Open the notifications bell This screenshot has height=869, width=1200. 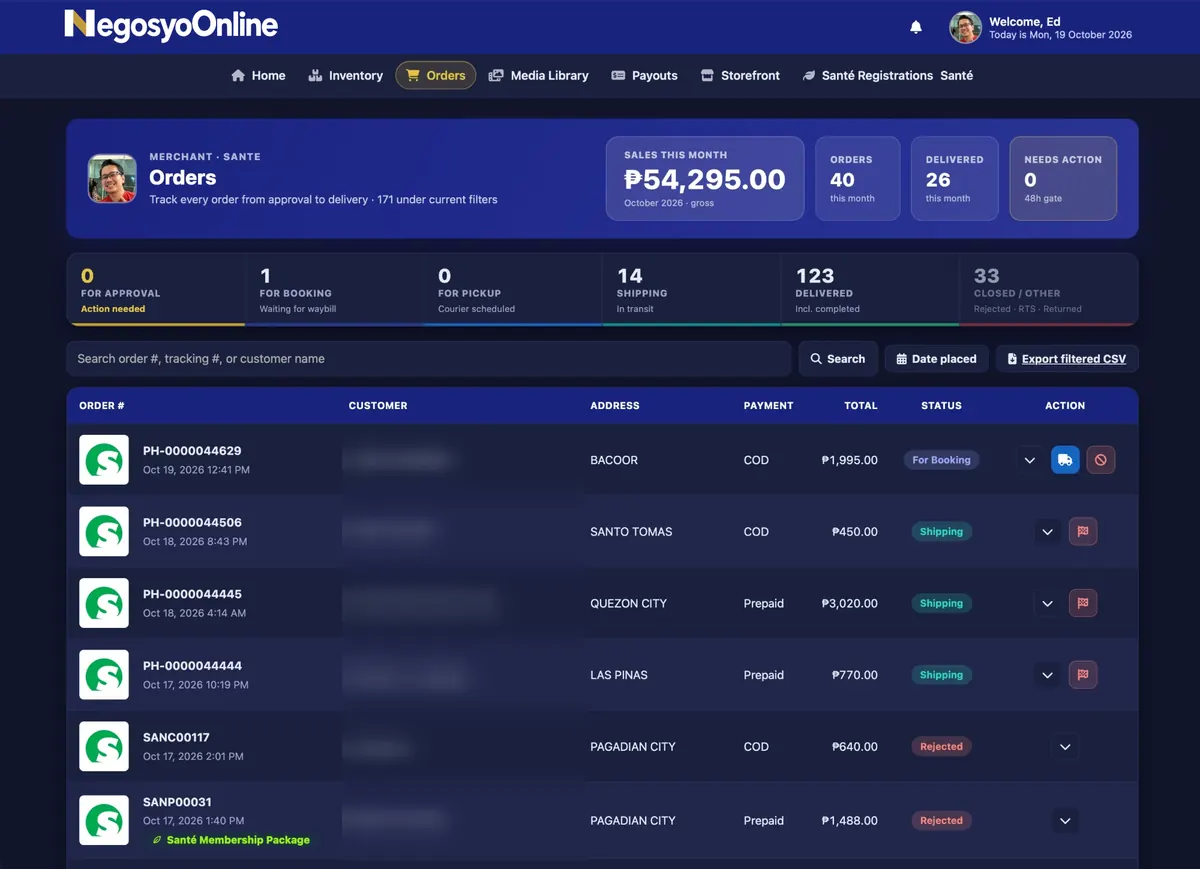coord(916,27)
